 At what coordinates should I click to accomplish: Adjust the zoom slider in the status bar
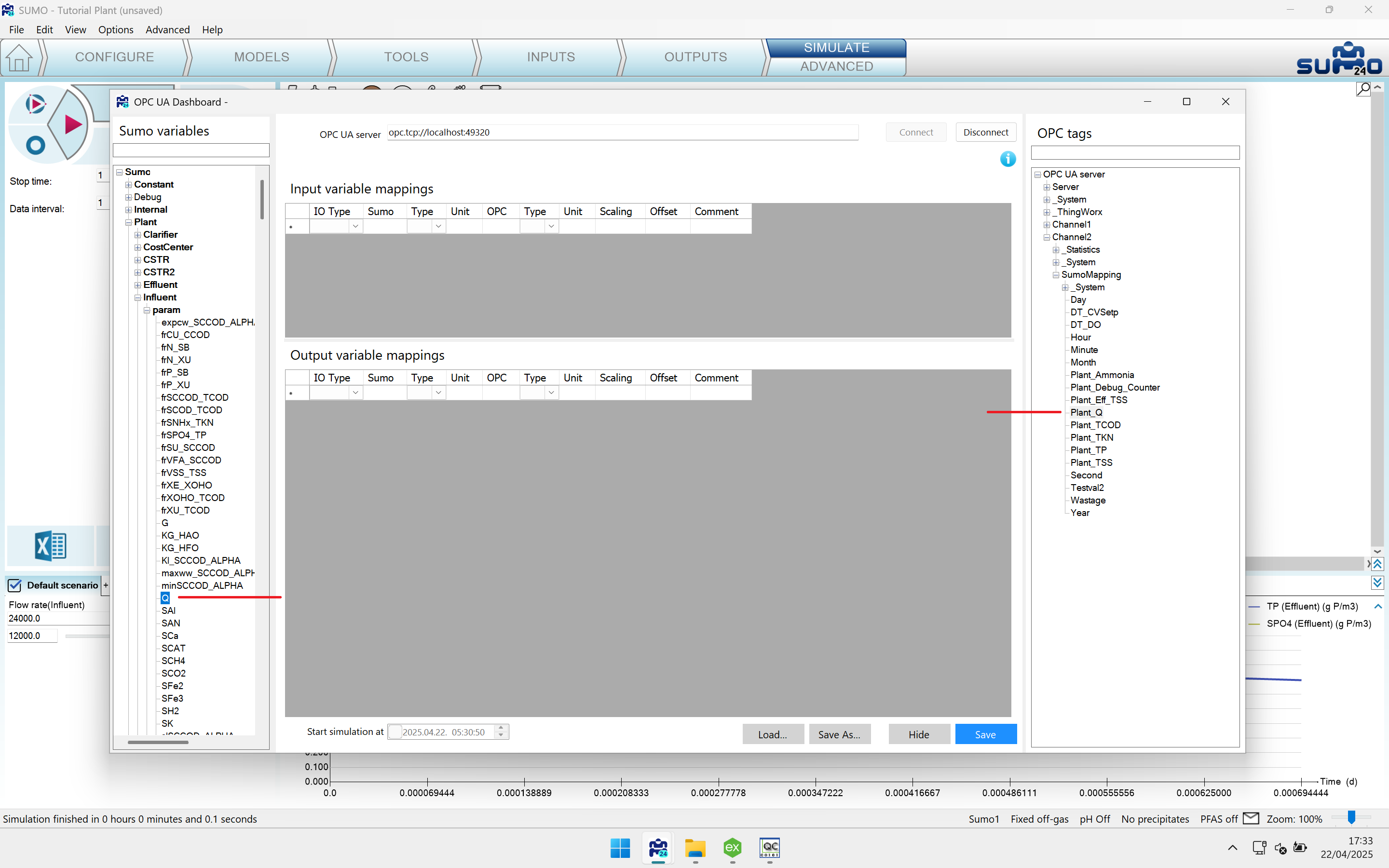(x=1352, y=817)
